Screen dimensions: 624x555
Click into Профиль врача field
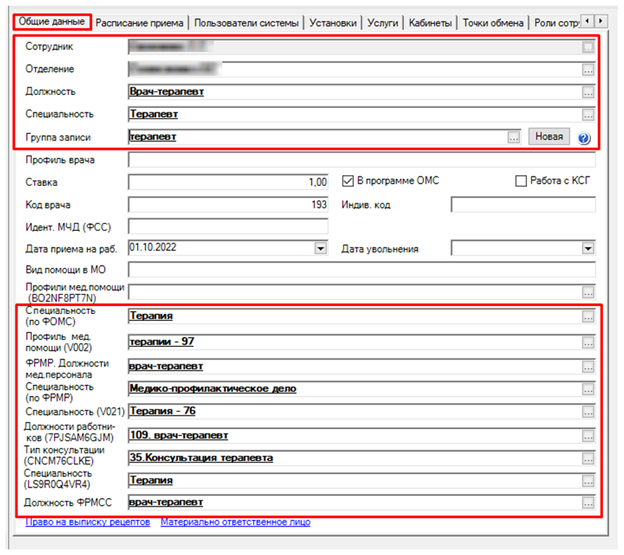click(x=362, y=160)
